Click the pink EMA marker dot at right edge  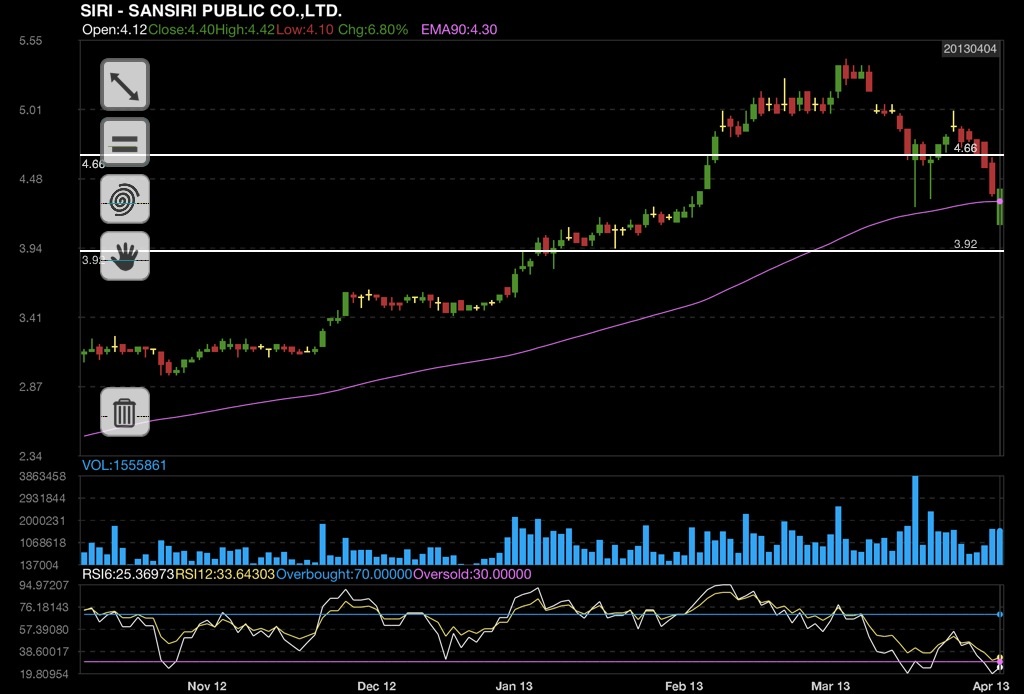pos(1000,202)
